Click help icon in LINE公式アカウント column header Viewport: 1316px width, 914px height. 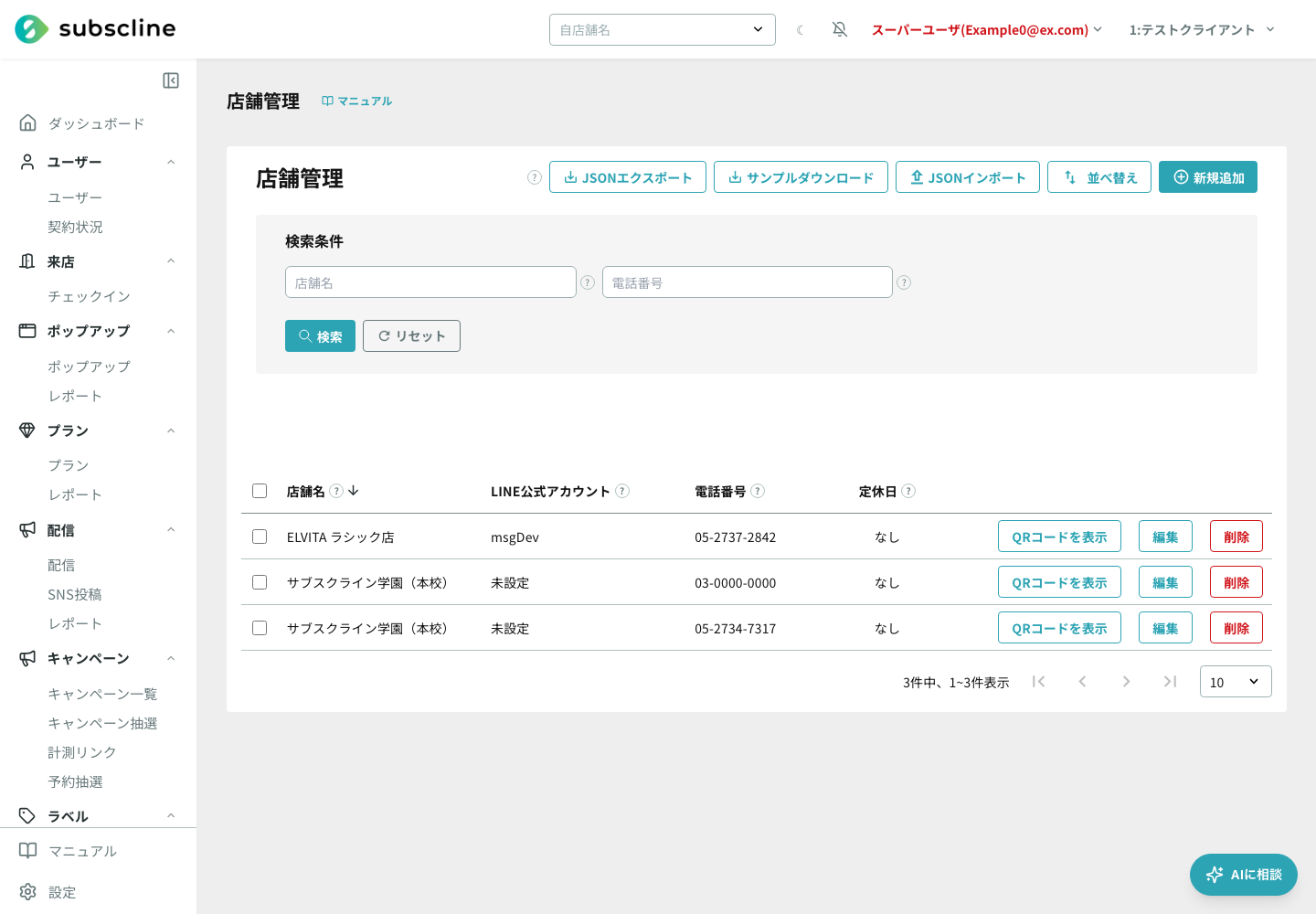coord(622,491)
